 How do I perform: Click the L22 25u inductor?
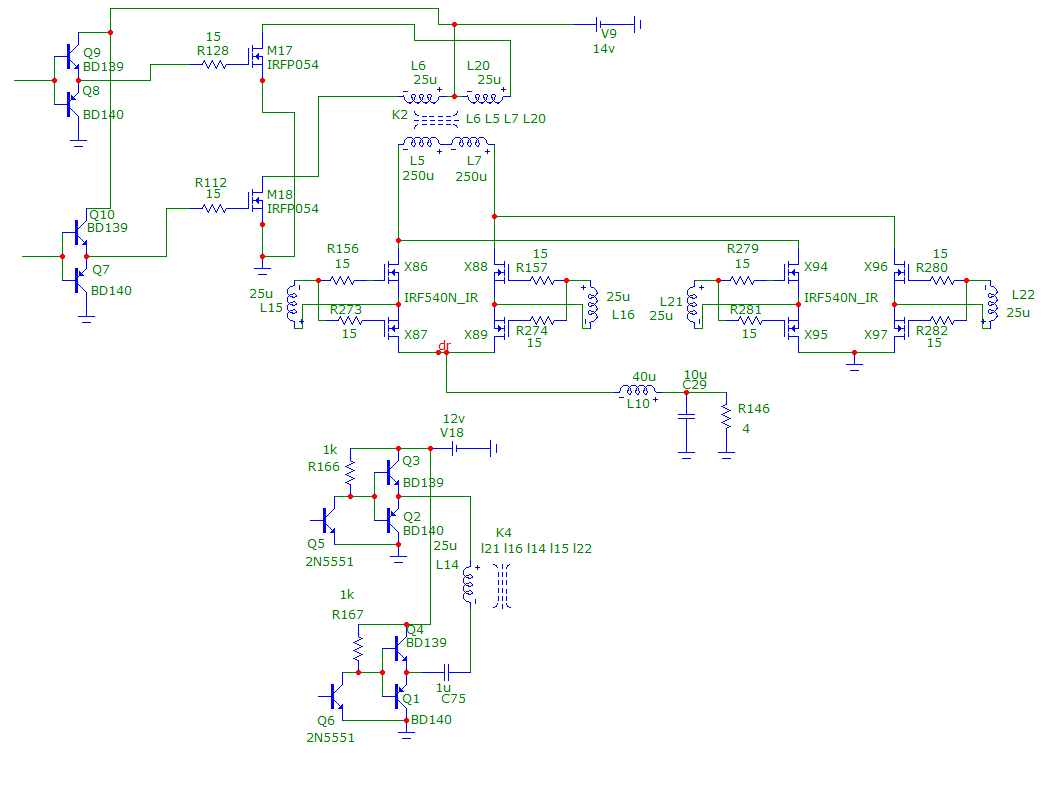[x=990, y=306]
